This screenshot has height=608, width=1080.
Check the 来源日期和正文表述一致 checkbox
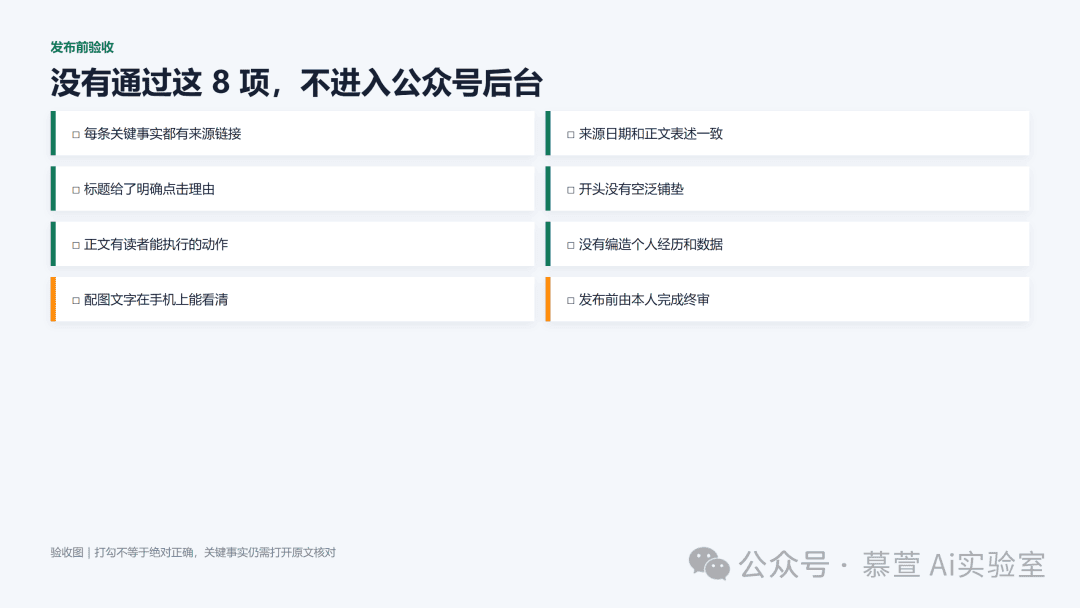(x=570, y=134)
